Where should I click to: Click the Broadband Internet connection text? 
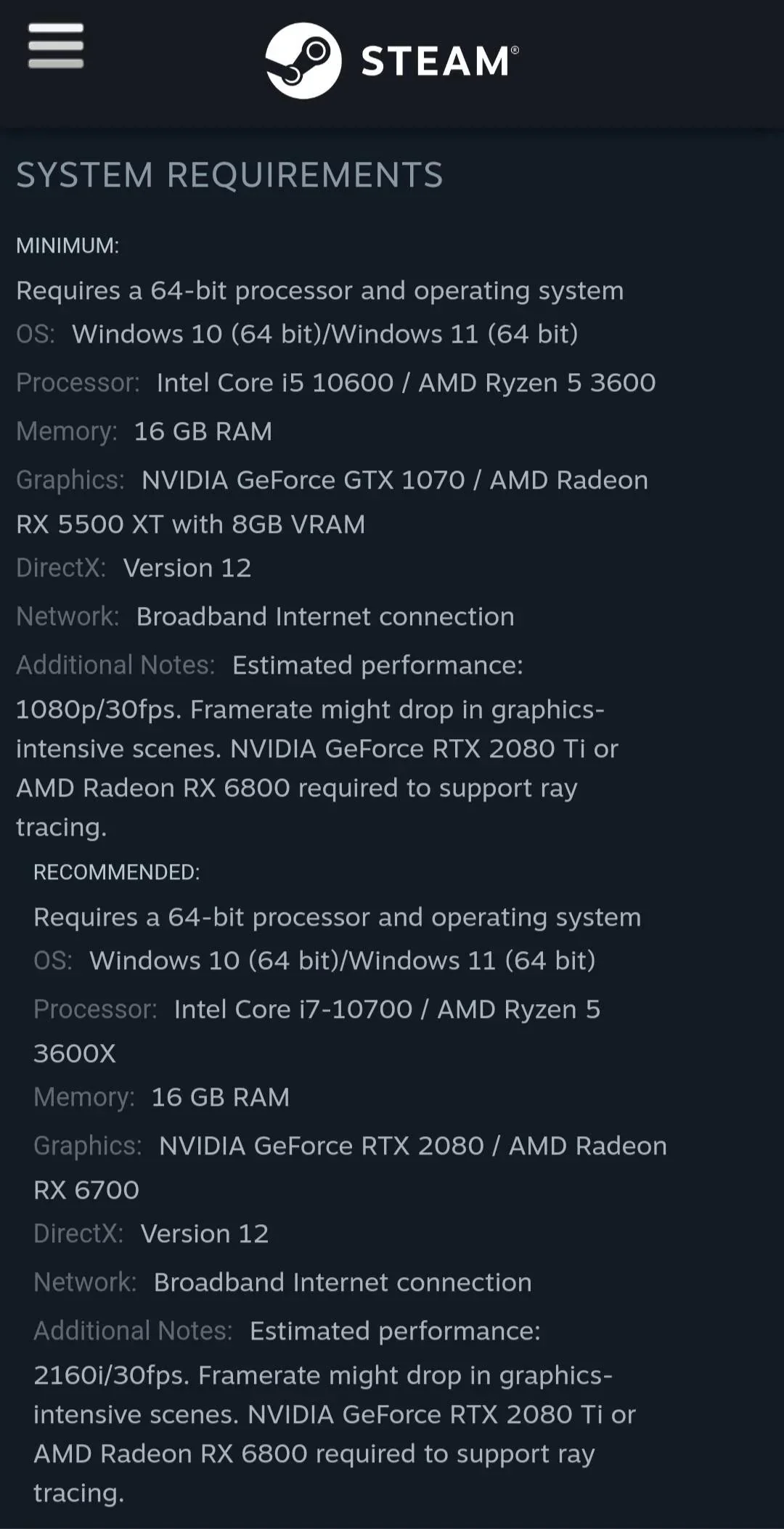coord(324,616)
